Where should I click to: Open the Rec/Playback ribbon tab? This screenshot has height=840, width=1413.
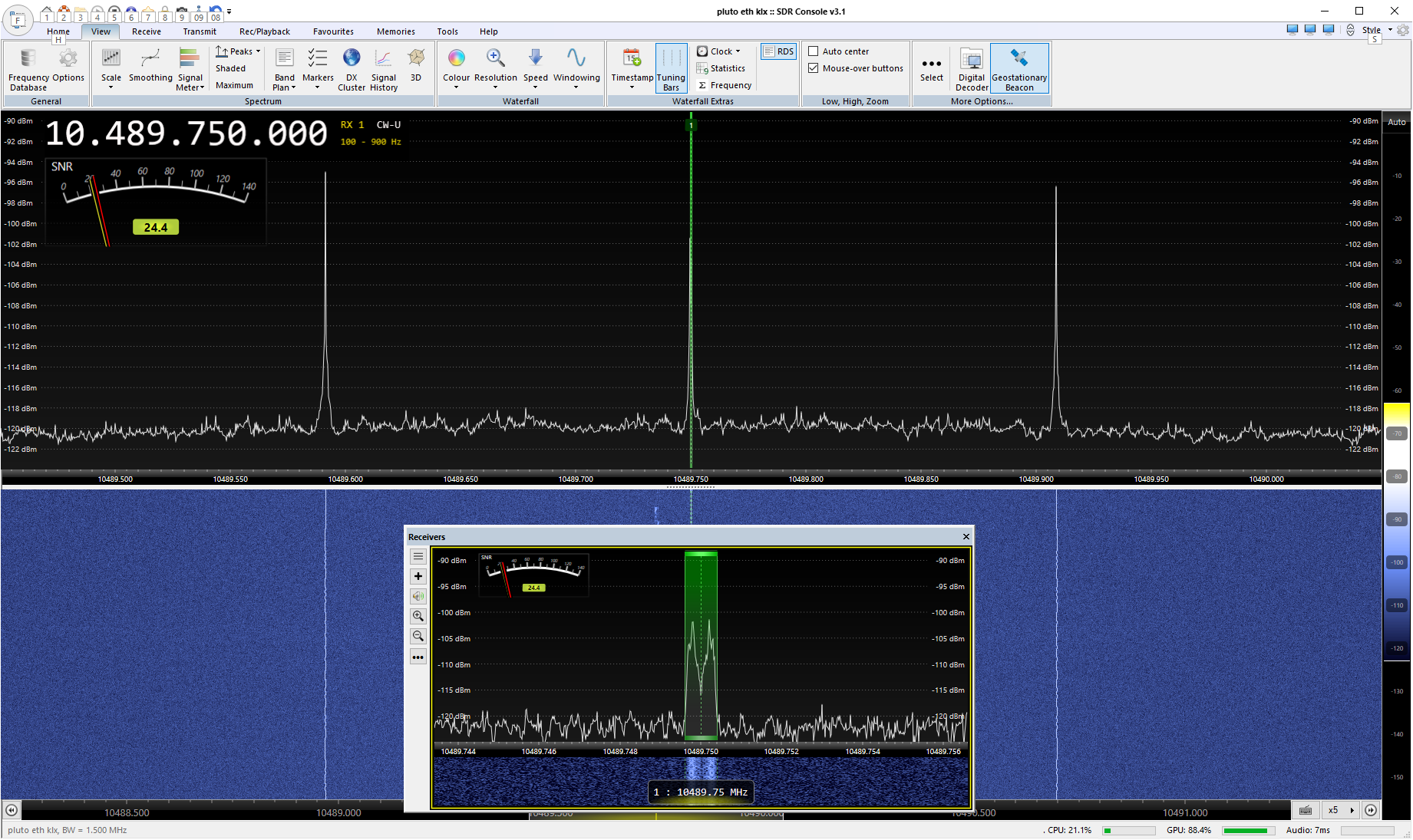pyautogui.click(x=264, y=31)
